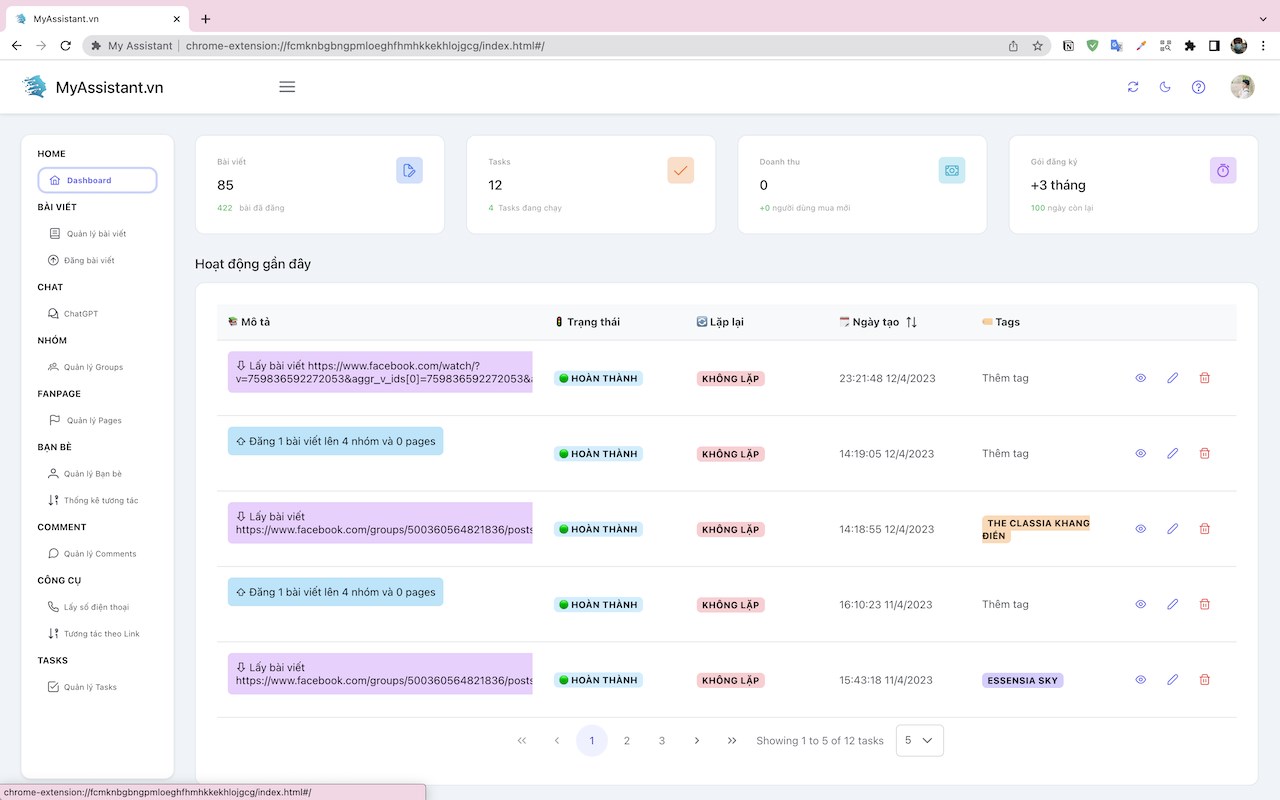Viewport: 1280px width, 800px height.
Task: Click the Lặp lại column header
Action: (720, 322)
